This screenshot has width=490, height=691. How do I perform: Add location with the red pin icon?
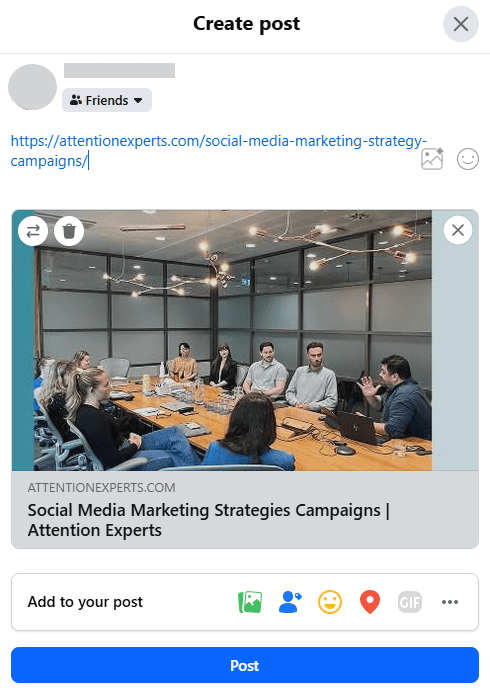click(370, 602)
